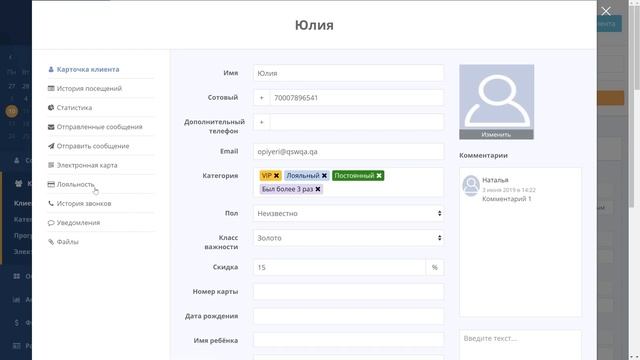Open Электронная карта section
Screen dimensions: 640x360
click(x=87, y=165)
